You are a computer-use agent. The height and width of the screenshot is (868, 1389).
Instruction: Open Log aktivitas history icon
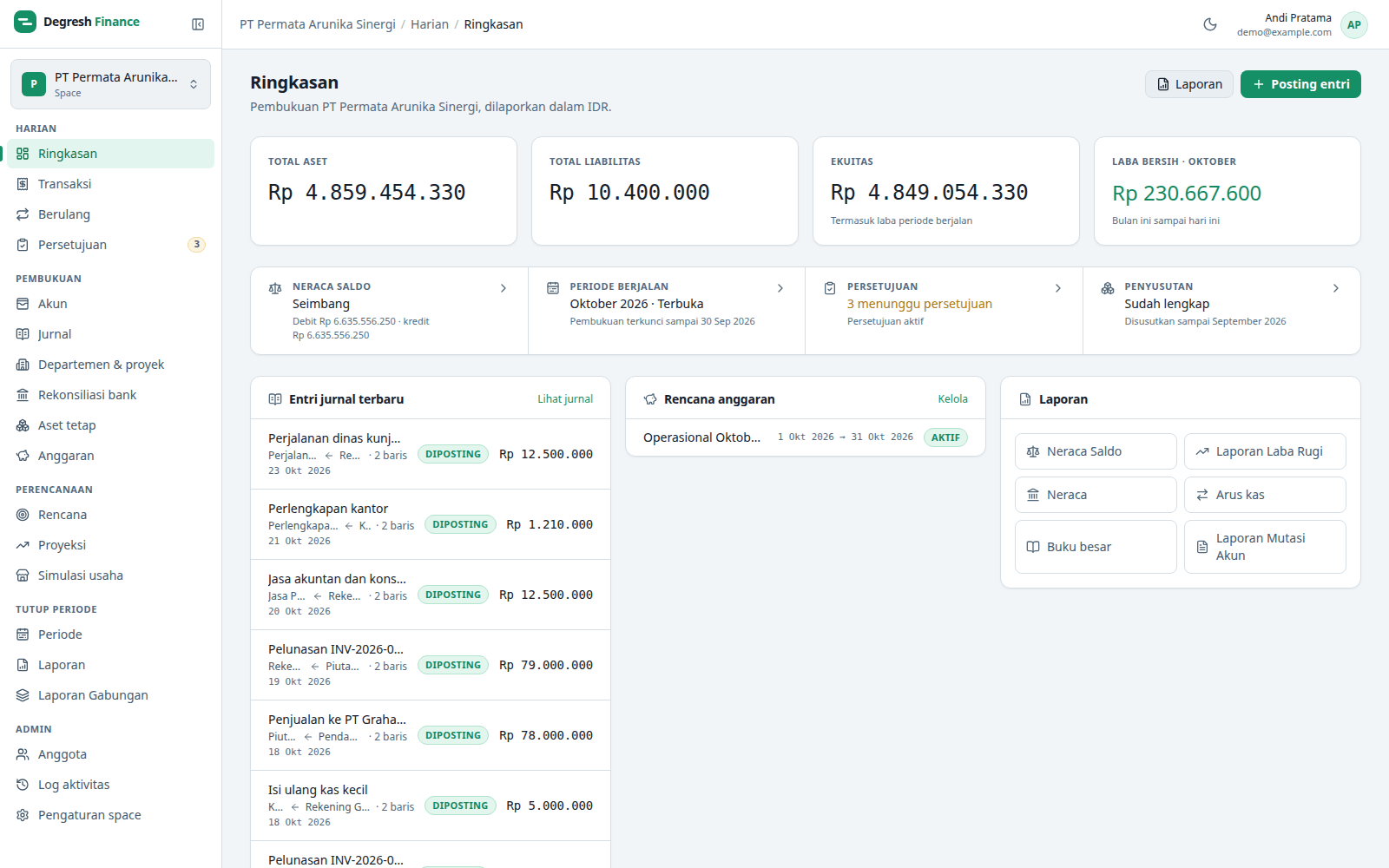(23, 785)
